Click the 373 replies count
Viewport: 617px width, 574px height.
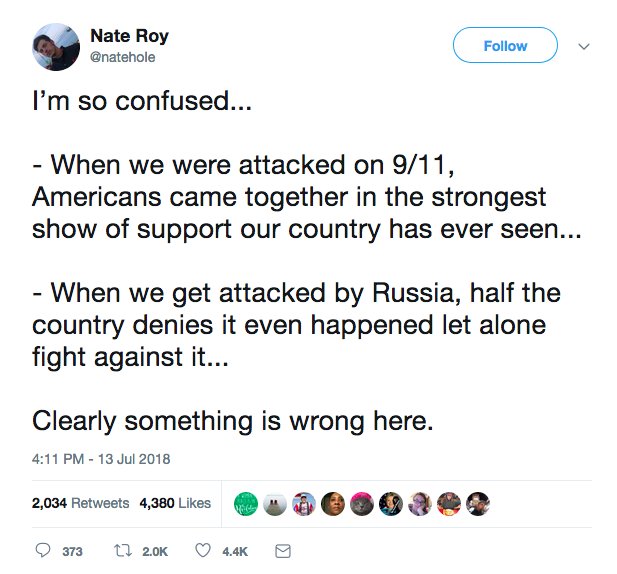click(72, 552)
